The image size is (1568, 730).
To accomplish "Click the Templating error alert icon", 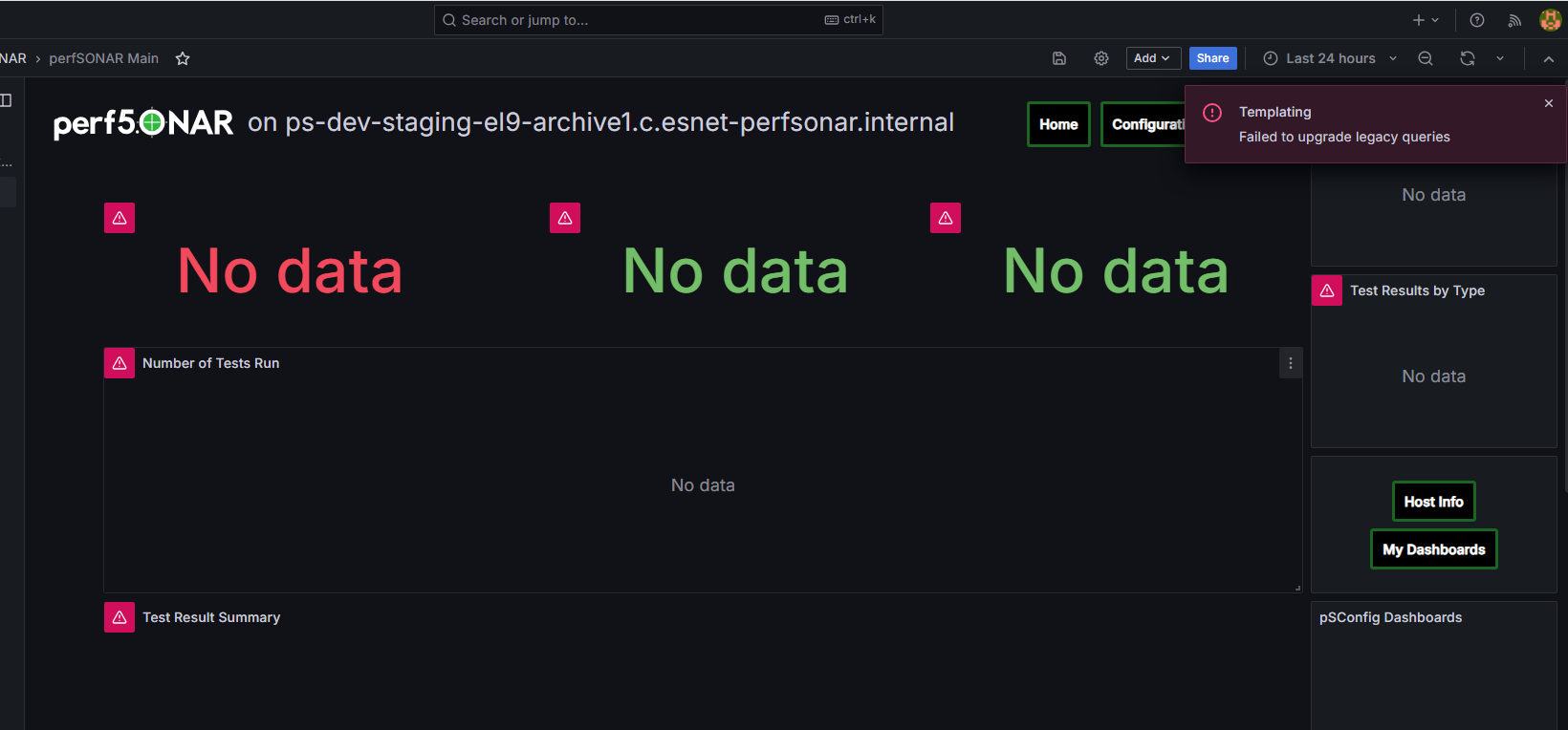I will point(1212,113).
